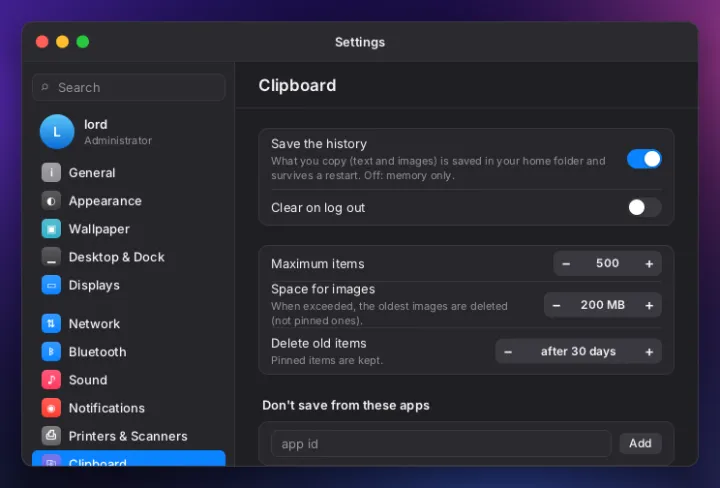Click Don't save from these apps heading
The width and height of the screenshot is (720, 488).
346,405
